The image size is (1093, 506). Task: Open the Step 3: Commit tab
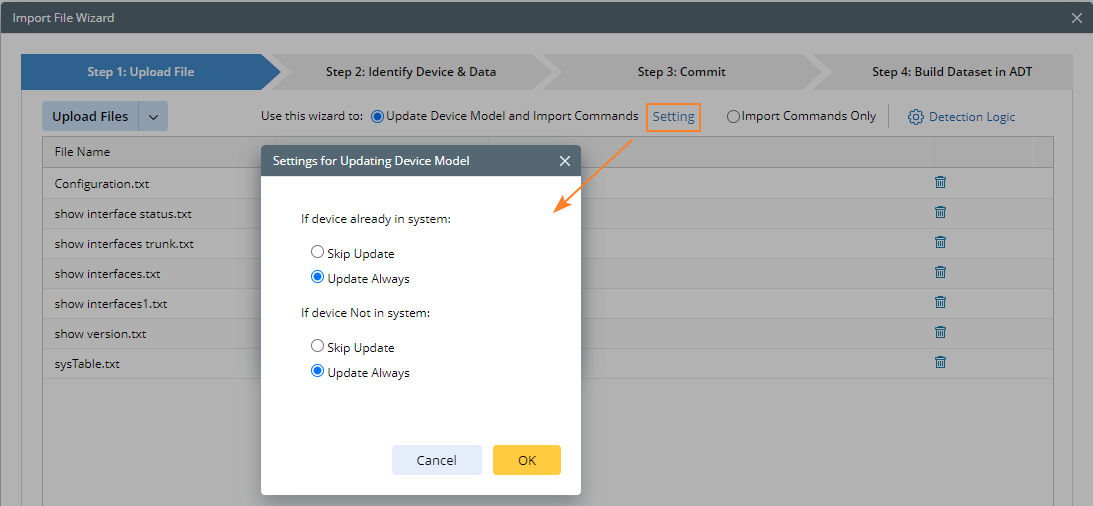coord(681,72)
